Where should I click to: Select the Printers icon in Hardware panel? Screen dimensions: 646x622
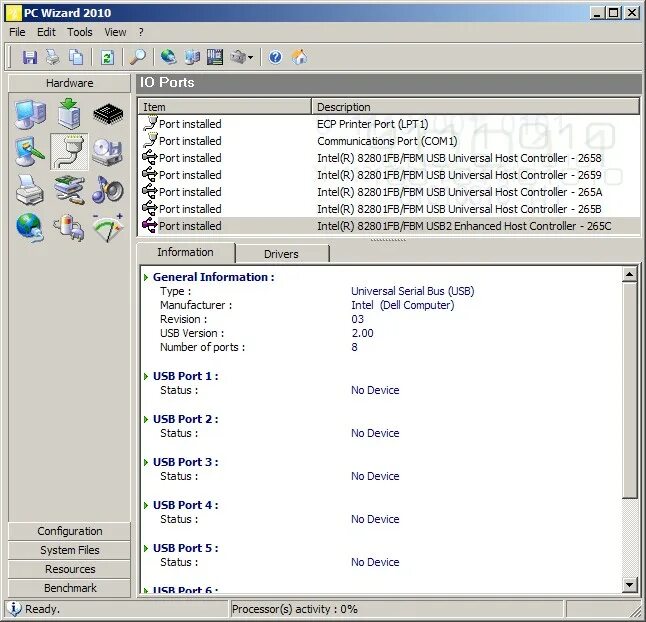point(30,190)
